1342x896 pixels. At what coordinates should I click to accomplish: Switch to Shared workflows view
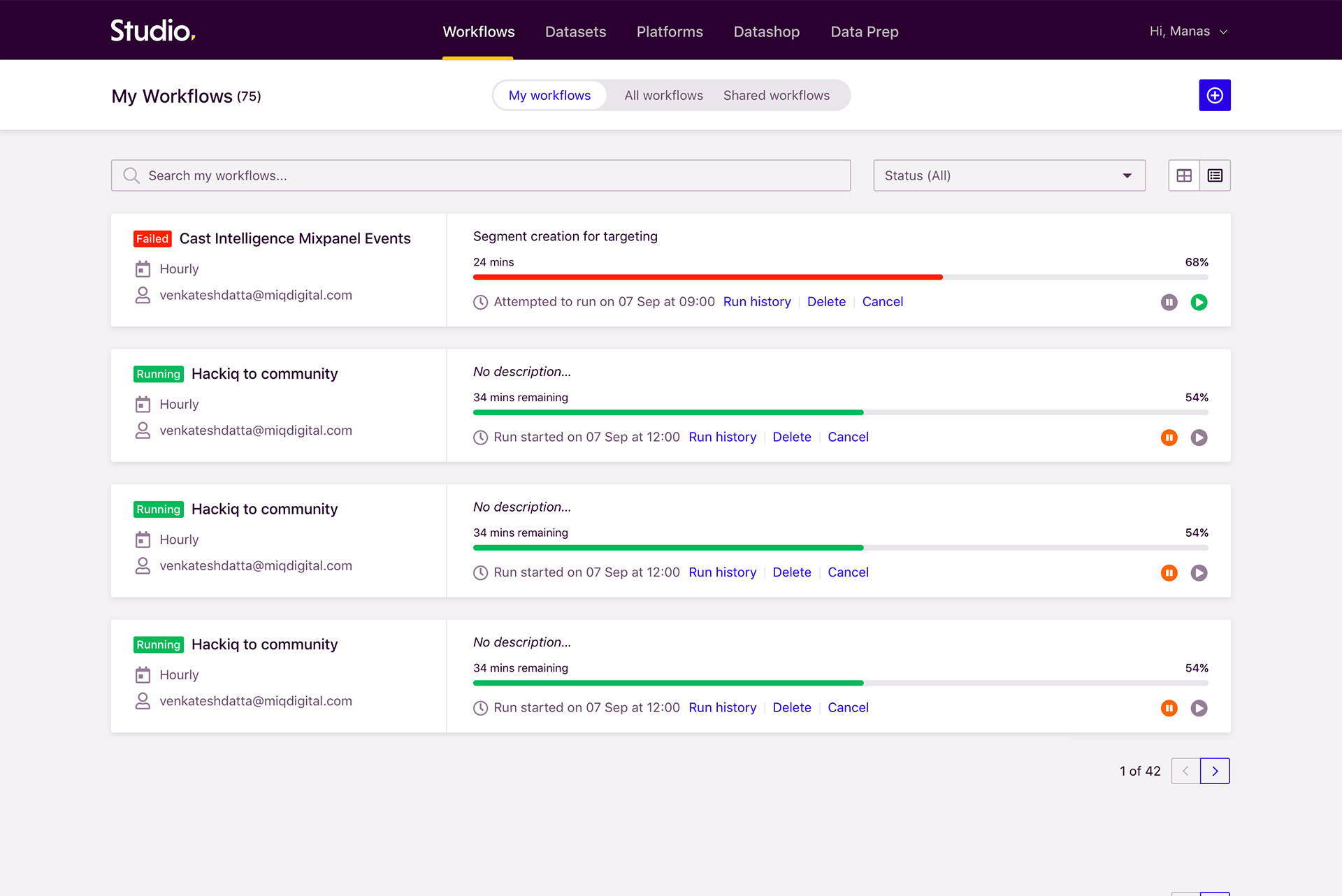tap(776, 95)
